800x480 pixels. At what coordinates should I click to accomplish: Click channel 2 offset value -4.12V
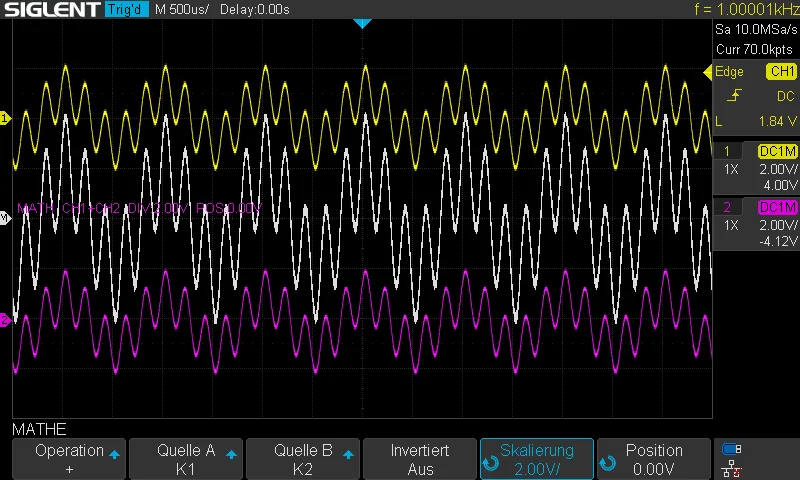pyautogui.click(x=778, y=241)
